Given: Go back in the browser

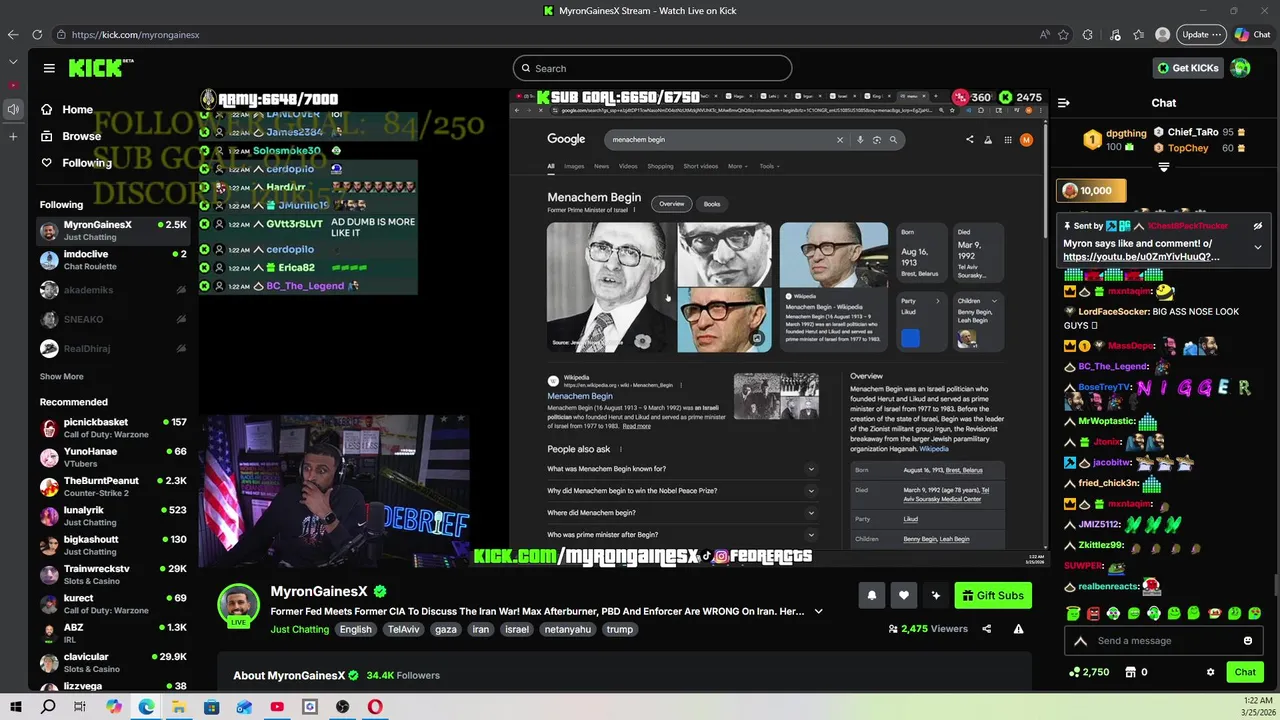Looking at the screenshot, I should tap(13, 34).
